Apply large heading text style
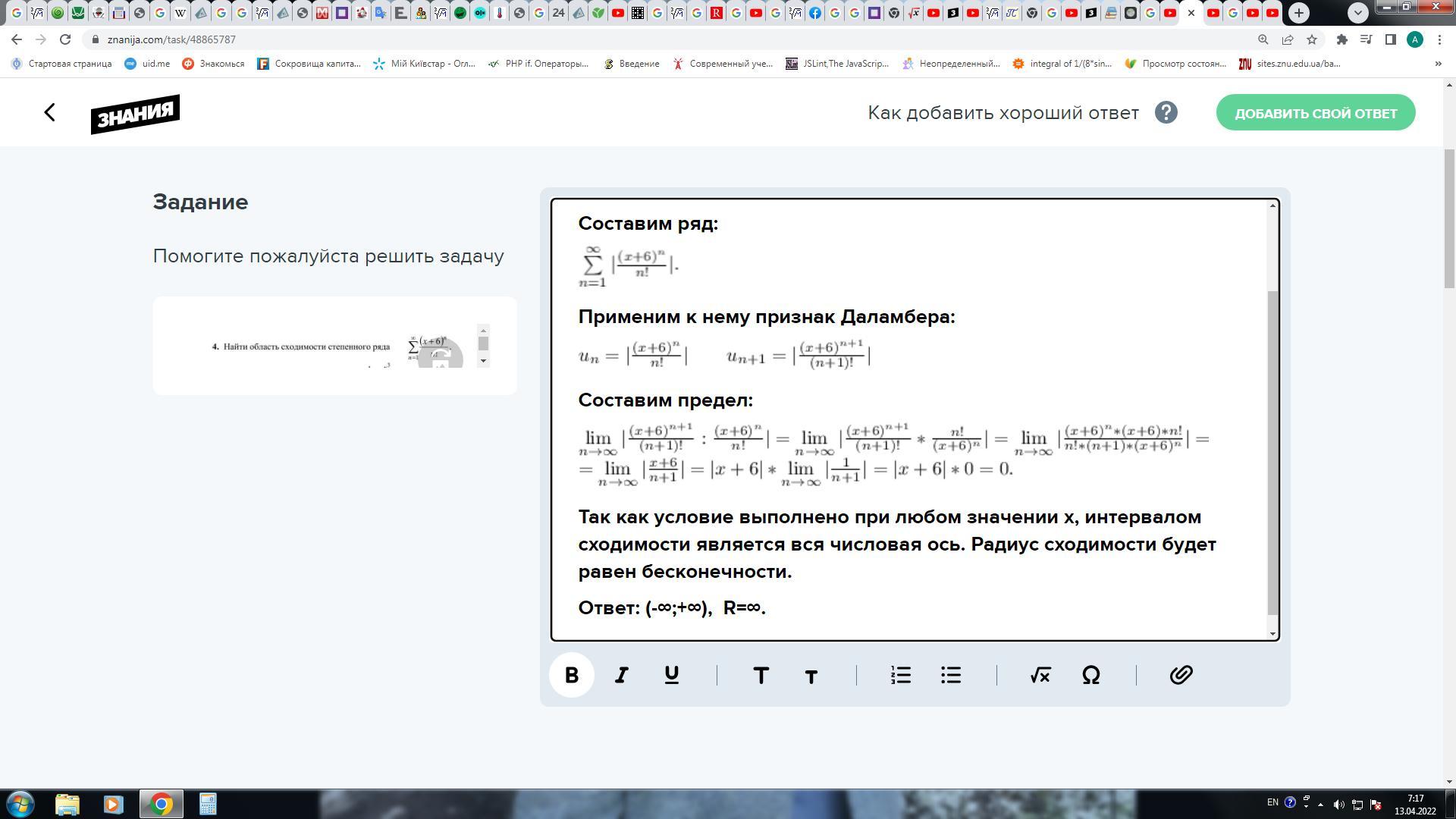The height and width of the screenshot is (819, 1456). click(761, 675)
